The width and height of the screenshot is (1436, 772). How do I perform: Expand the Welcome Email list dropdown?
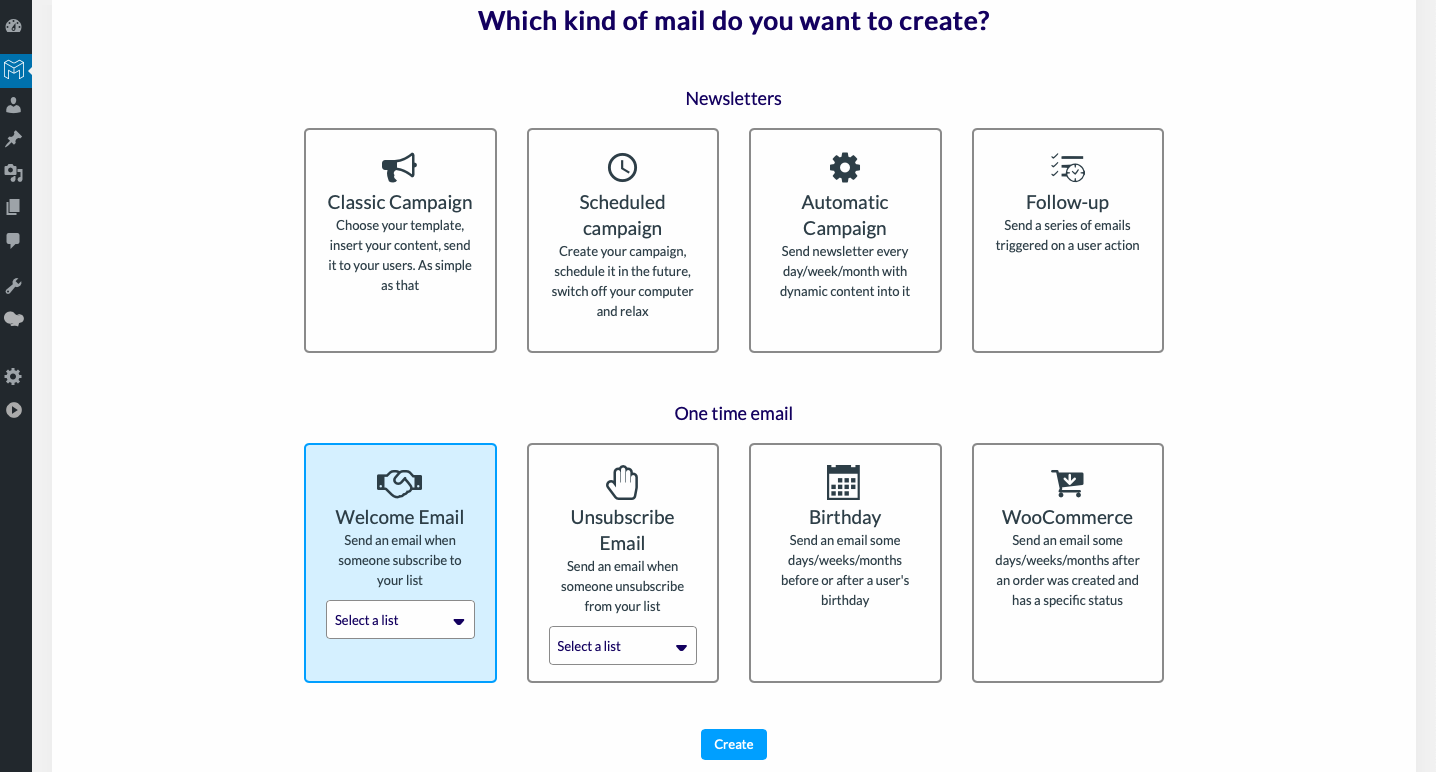click(400, 620)
